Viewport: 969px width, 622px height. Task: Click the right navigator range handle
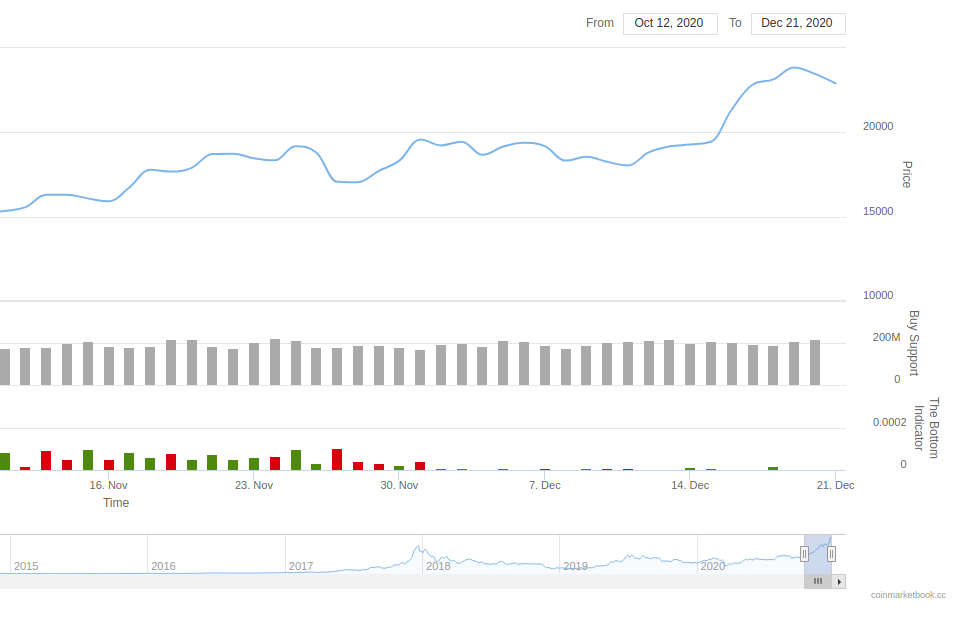pos(831,554)
